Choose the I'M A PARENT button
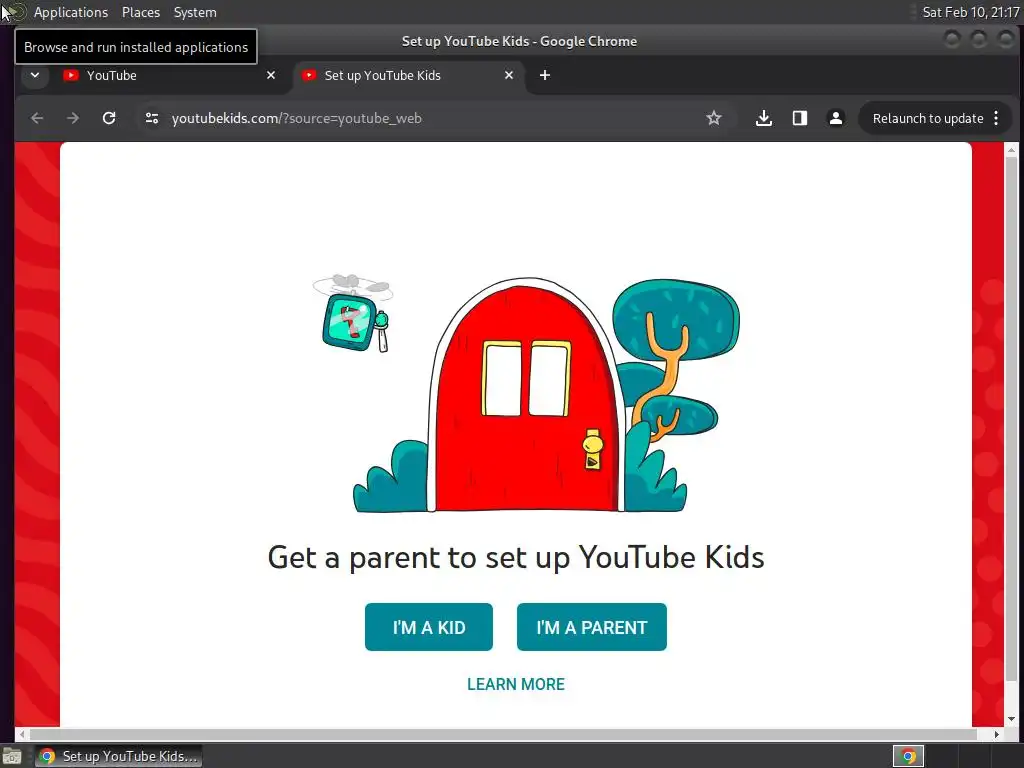Screen dimensions: 1024x768 pos(592,627)
